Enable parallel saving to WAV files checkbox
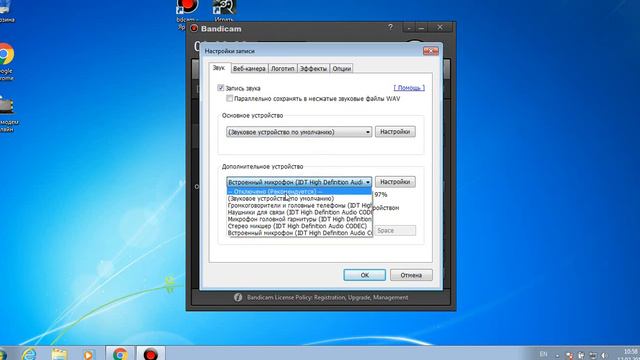 point(229,98)
